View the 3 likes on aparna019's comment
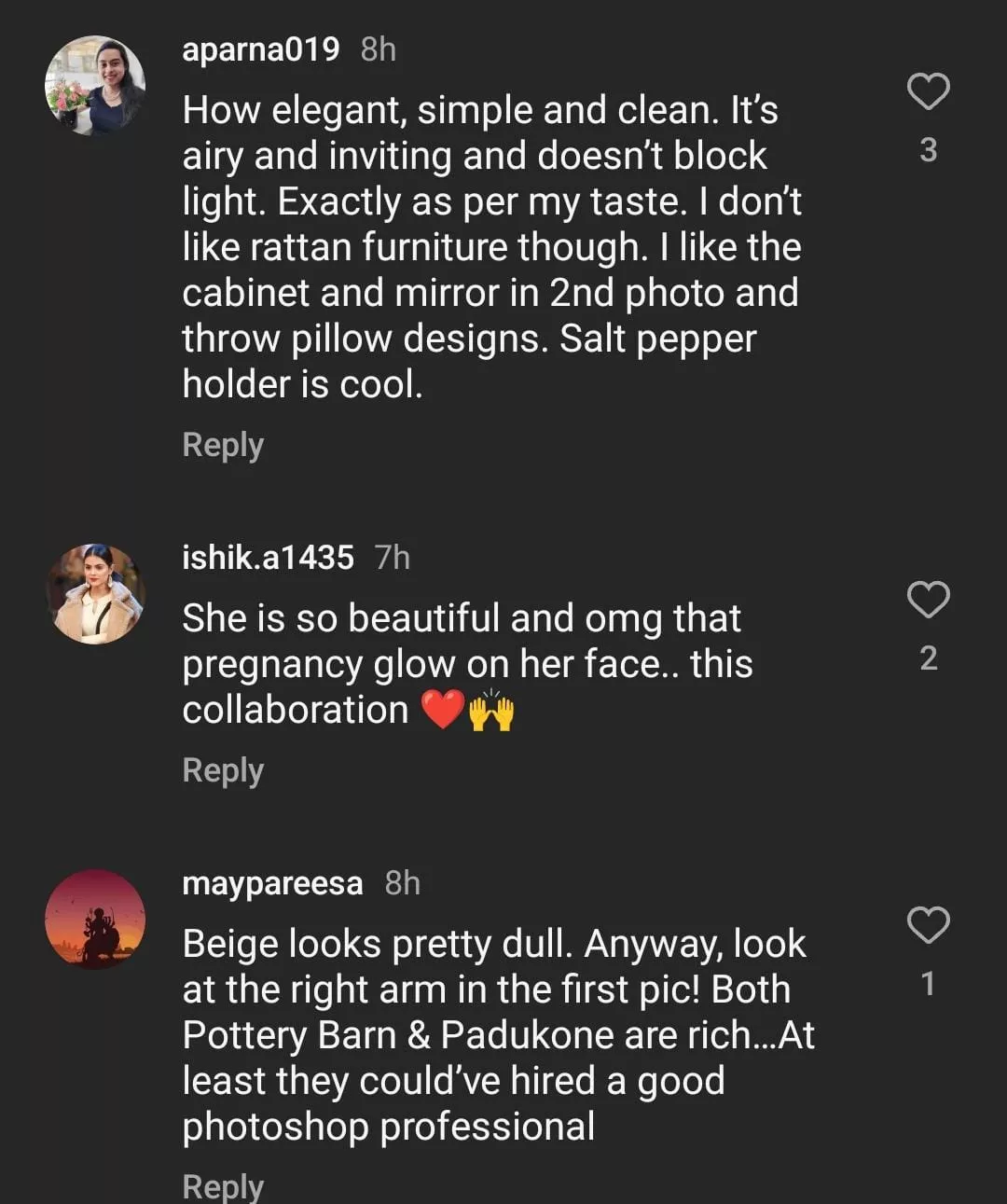1007x1204 pixels. (x=929, y=150)
